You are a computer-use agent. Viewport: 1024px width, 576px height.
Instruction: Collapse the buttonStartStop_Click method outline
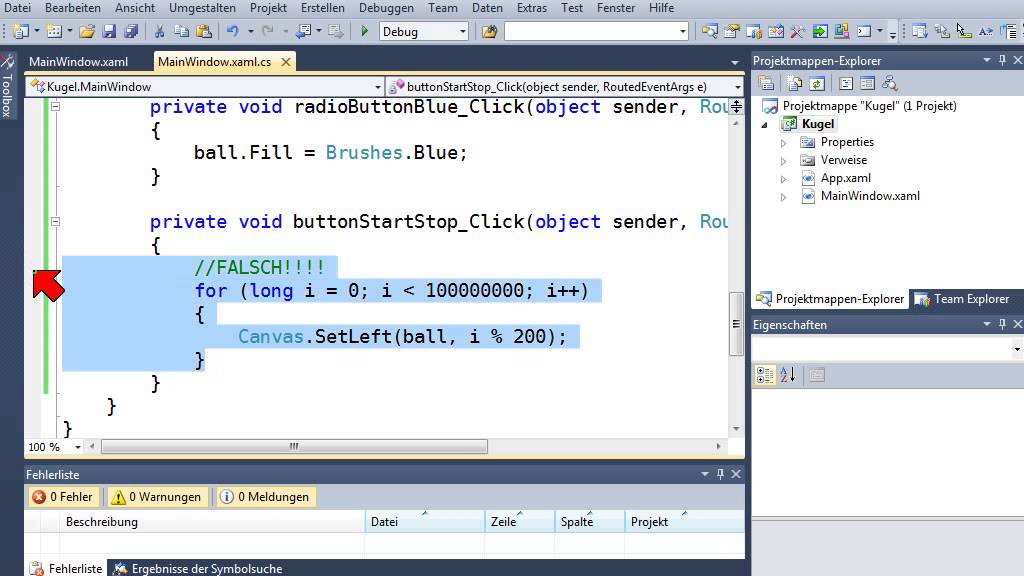56,221
